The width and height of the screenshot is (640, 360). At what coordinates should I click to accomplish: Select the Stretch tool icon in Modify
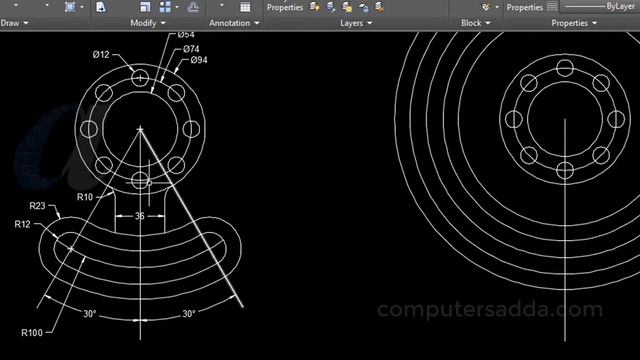(x=101, y=7)
